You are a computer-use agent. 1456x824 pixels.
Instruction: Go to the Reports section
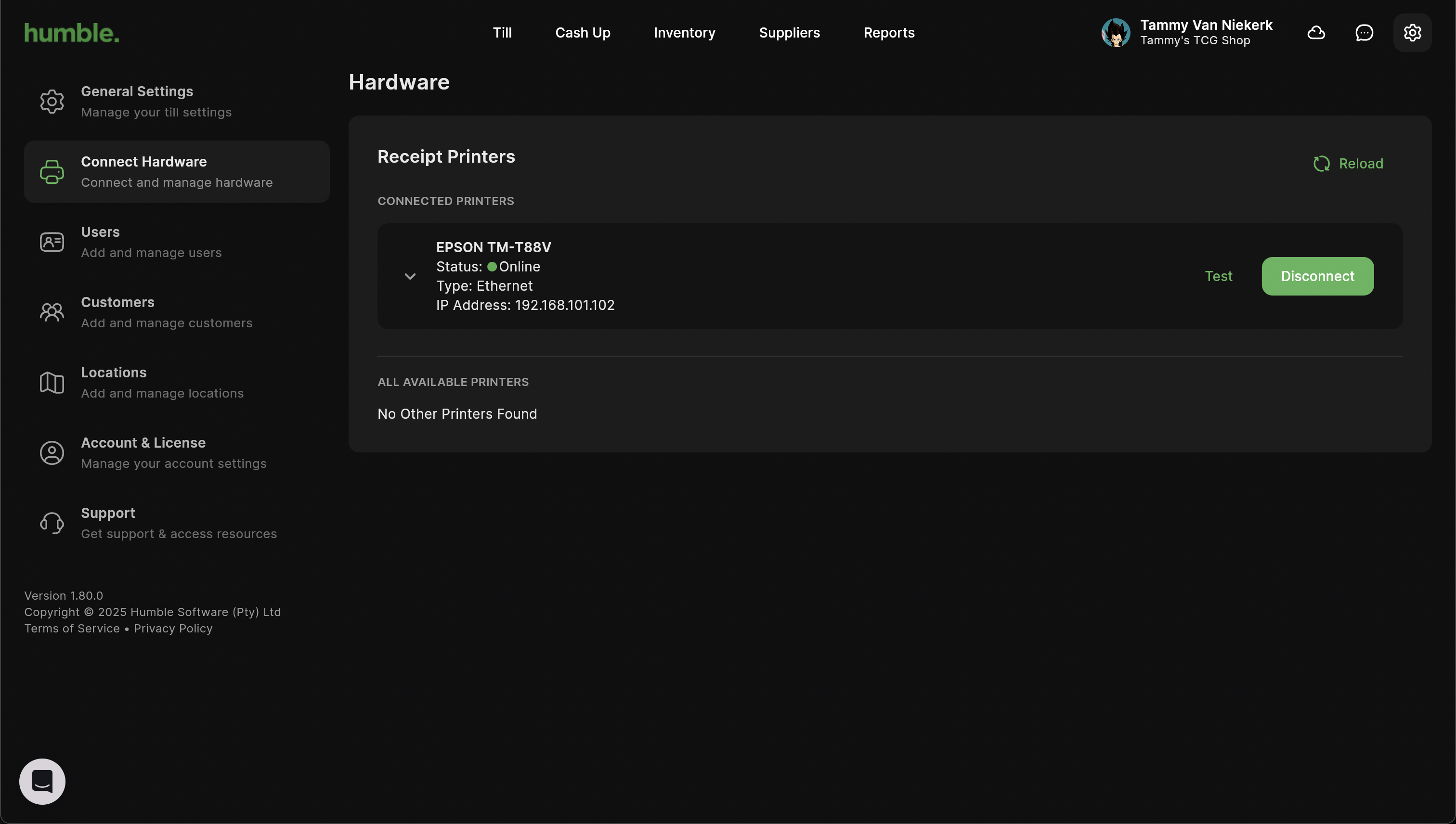pyautogui.click(x=888, y=33)
